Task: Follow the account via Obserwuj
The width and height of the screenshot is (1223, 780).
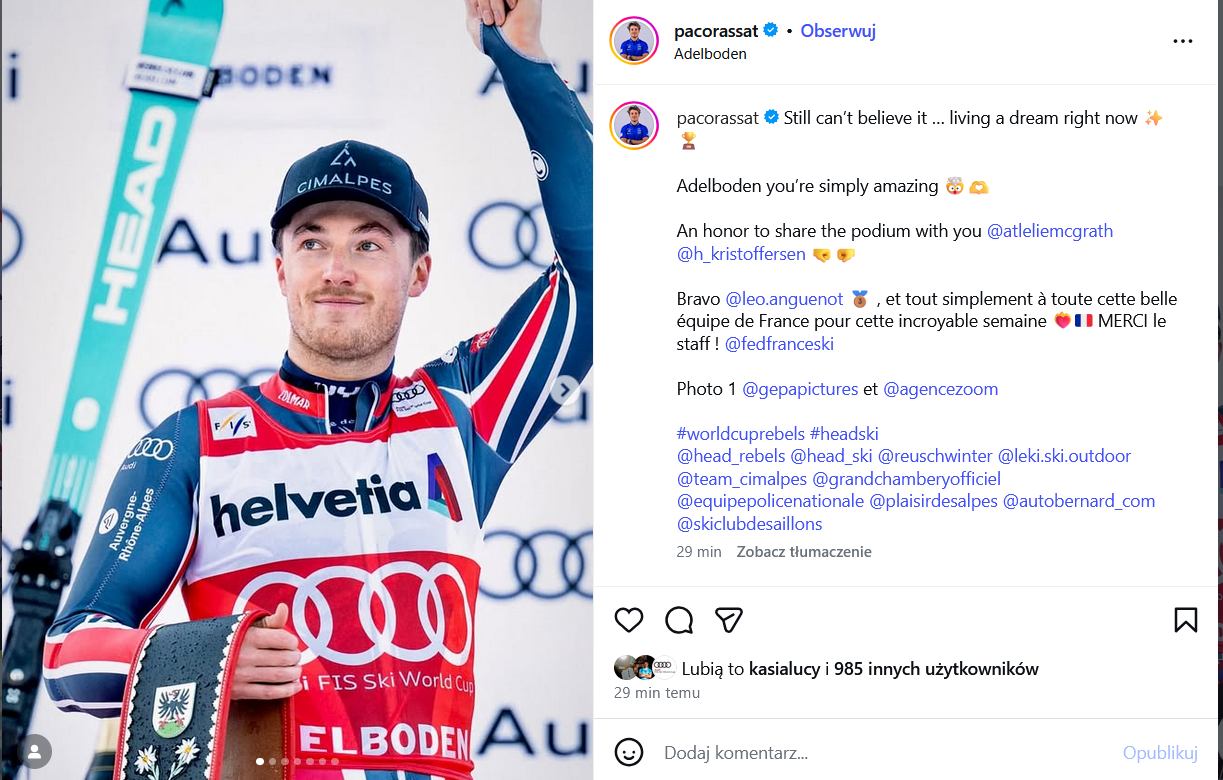Action: coord(838,31)
